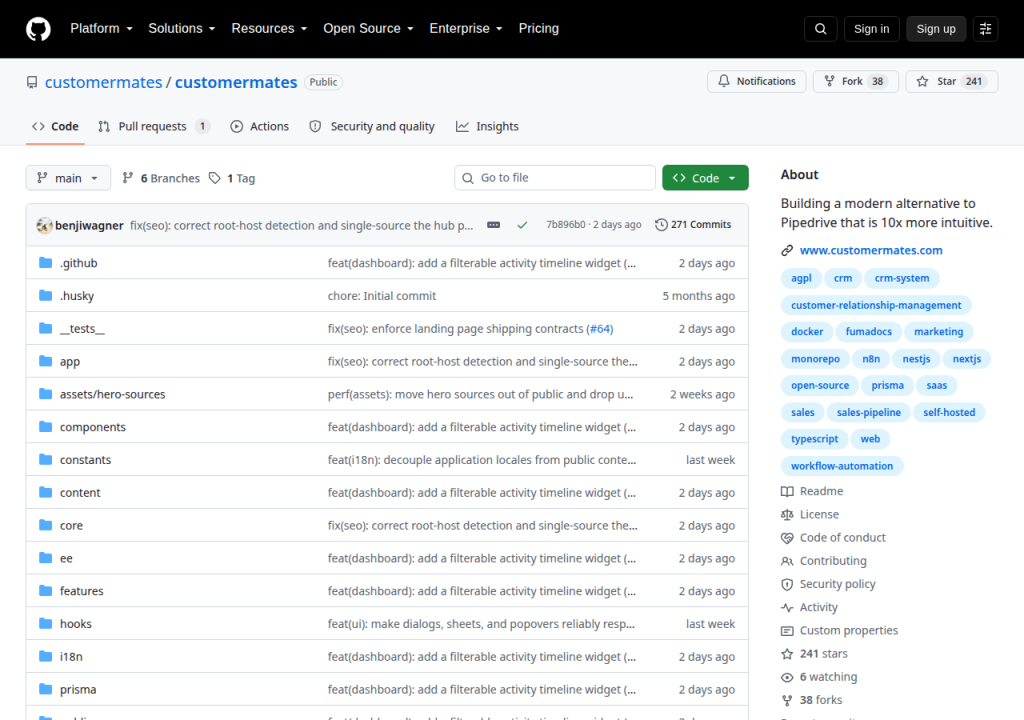Open the Security policy link
This screenshot has width=1024, height=720.
coord(828,584)
